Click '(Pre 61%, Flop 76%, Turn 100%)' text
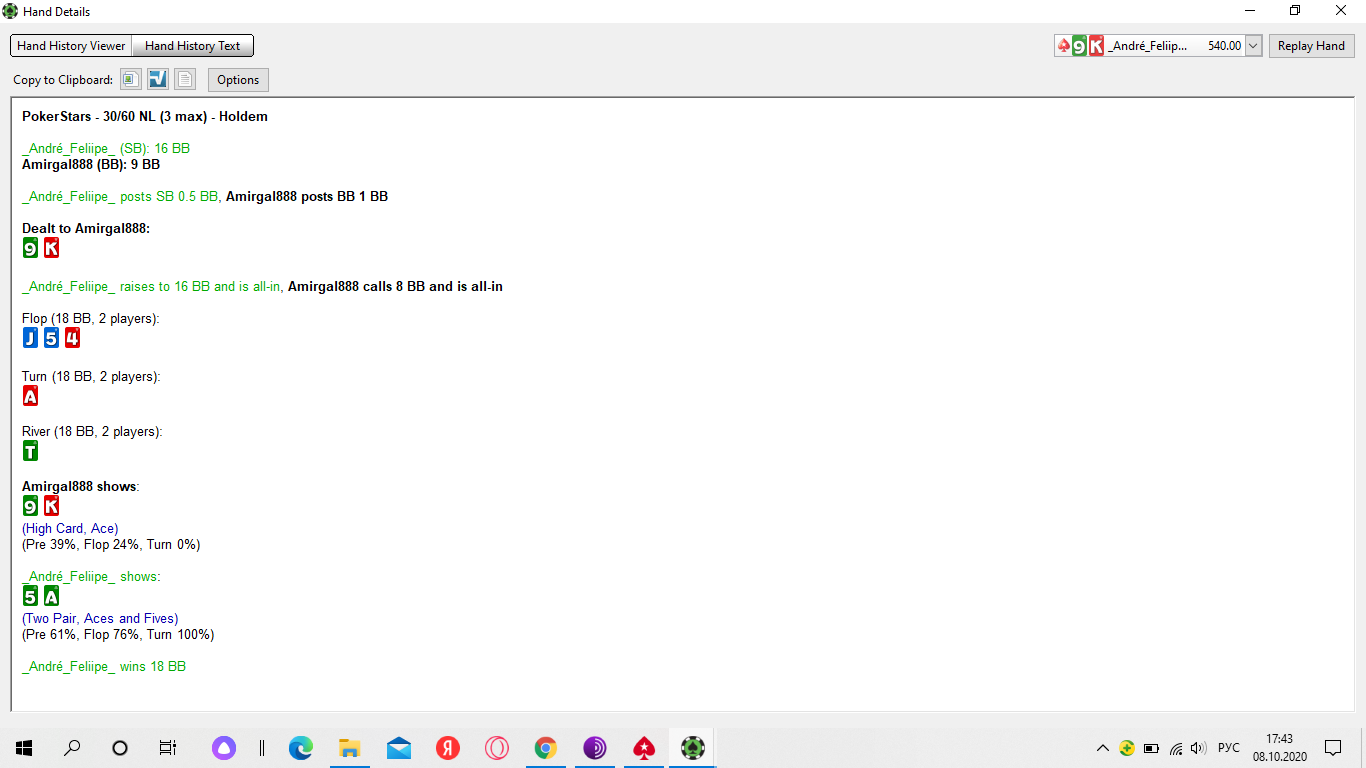Viewport: 1366px width, 768px height. [118, 634]
